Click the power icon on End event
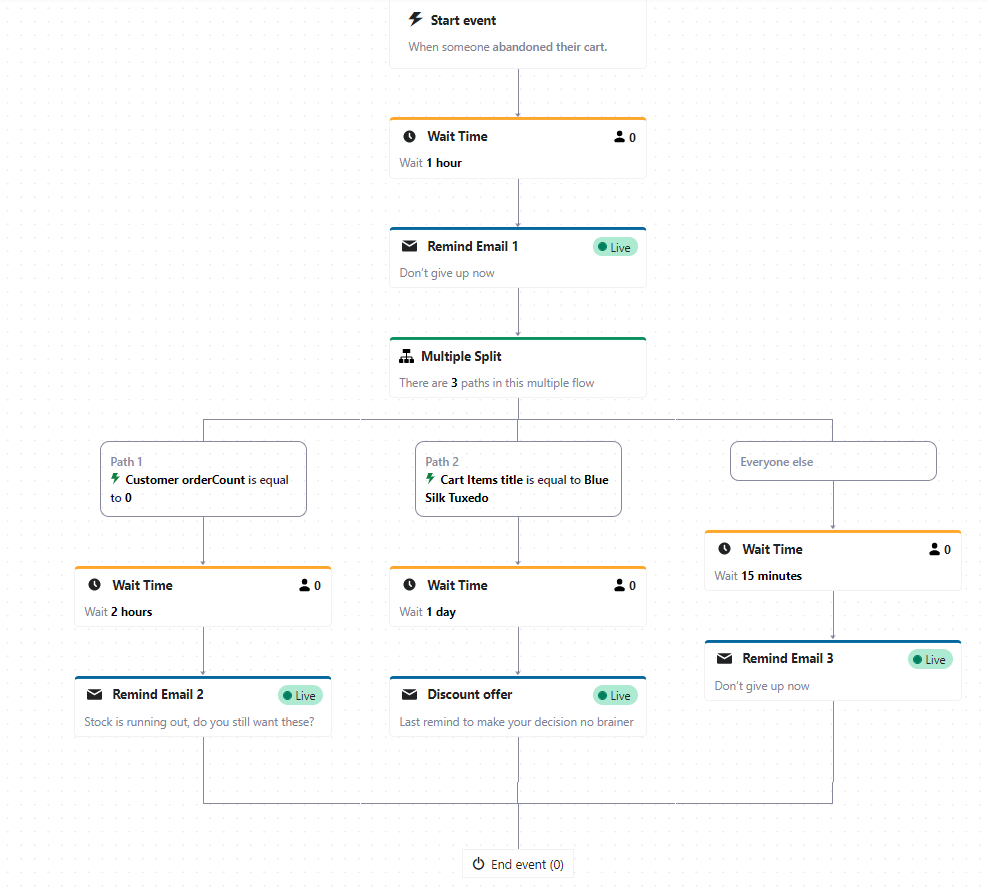988x891 pixels. tap(478, 864)
